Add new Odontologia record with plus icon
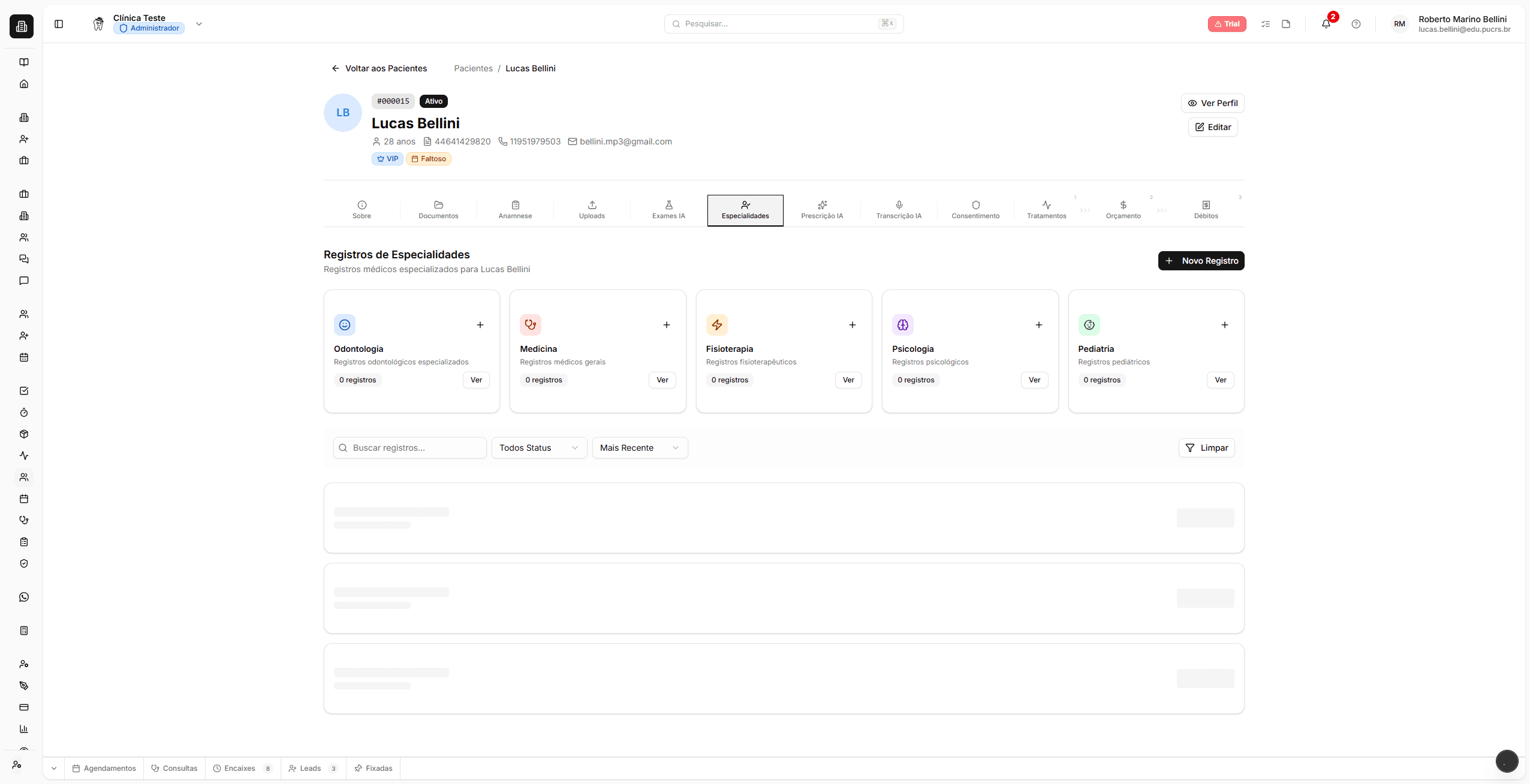 480,325
